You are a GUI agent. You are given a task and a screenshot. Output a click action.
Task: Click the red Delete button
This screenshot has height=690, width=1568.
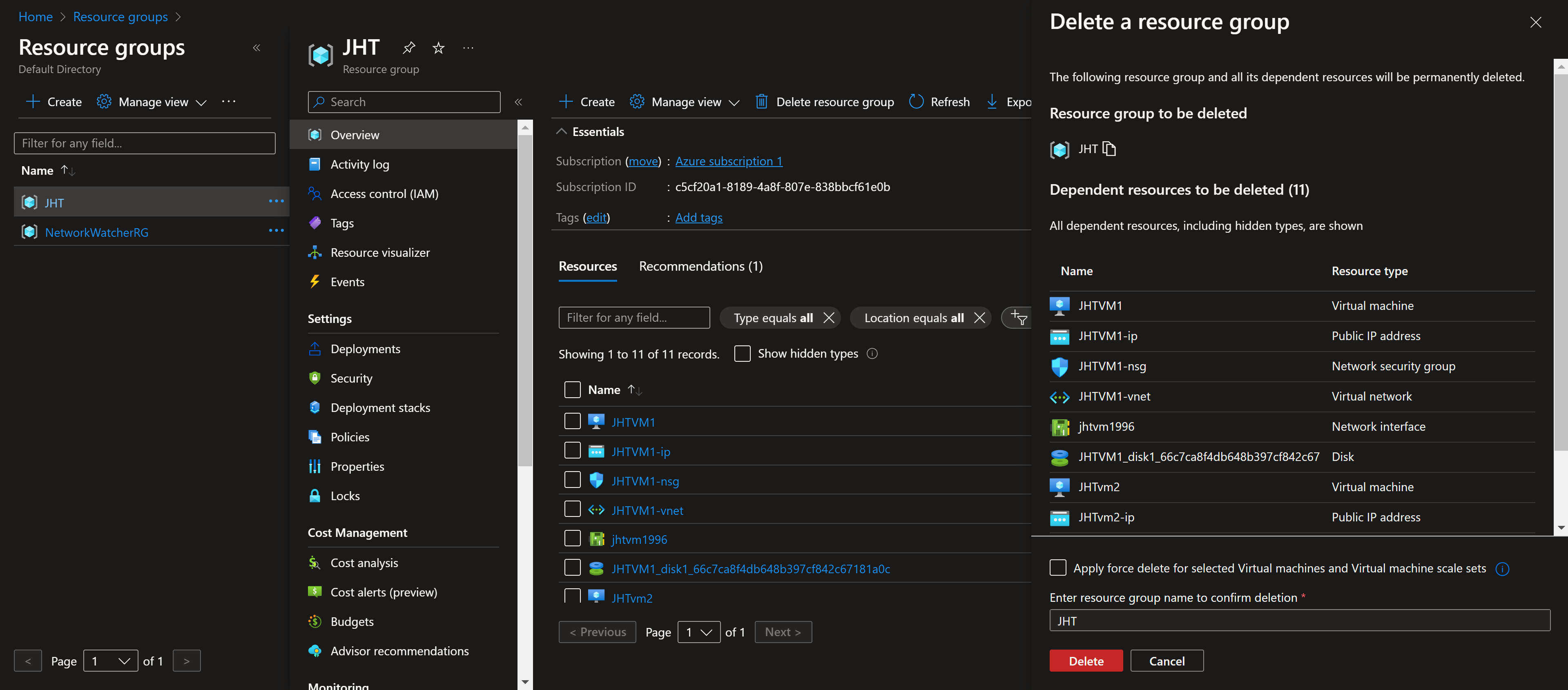(1086, 661)
